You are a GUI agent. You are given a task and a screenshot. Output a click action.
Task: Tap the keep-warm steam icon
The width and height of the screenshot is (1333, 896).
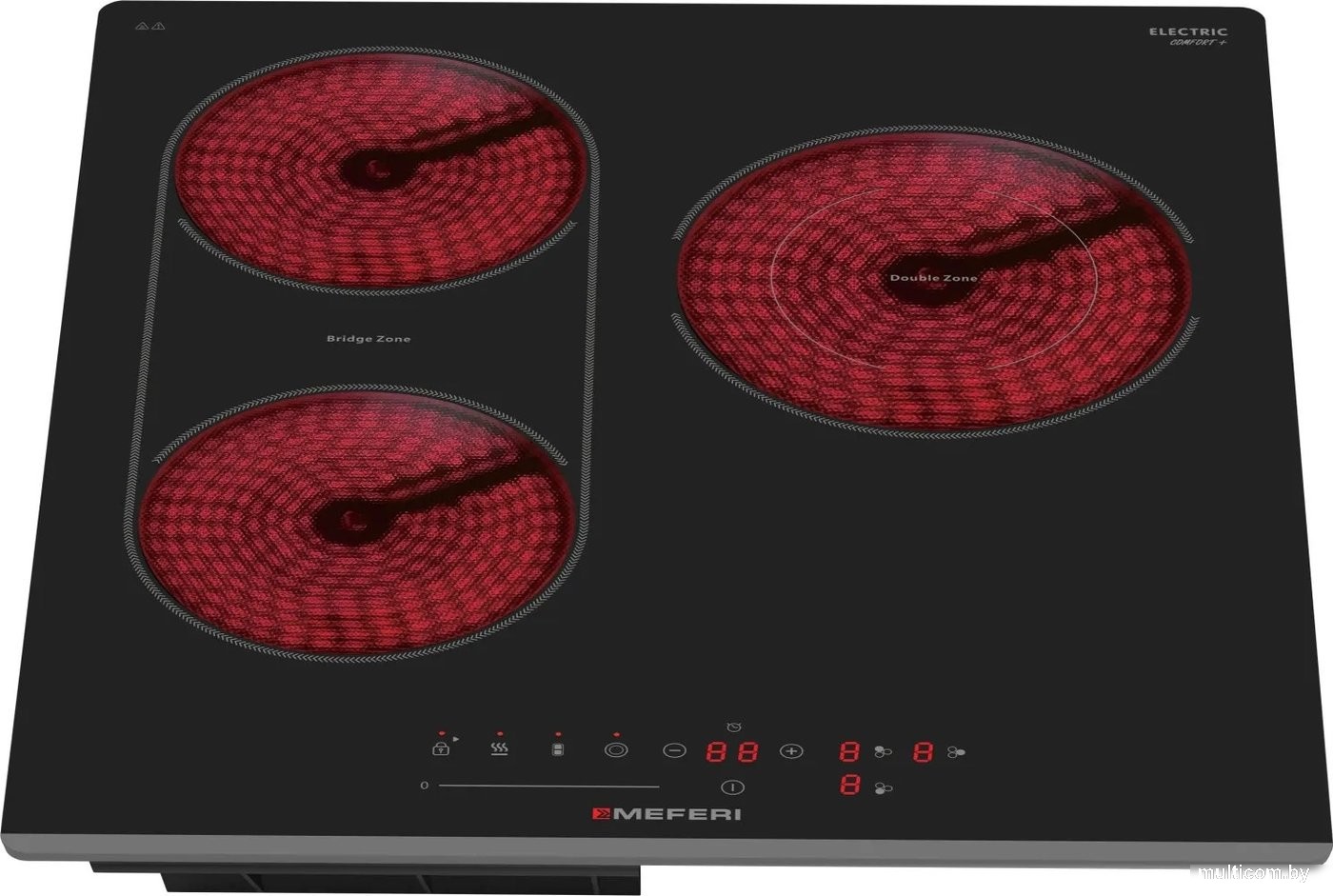[499, 749]
